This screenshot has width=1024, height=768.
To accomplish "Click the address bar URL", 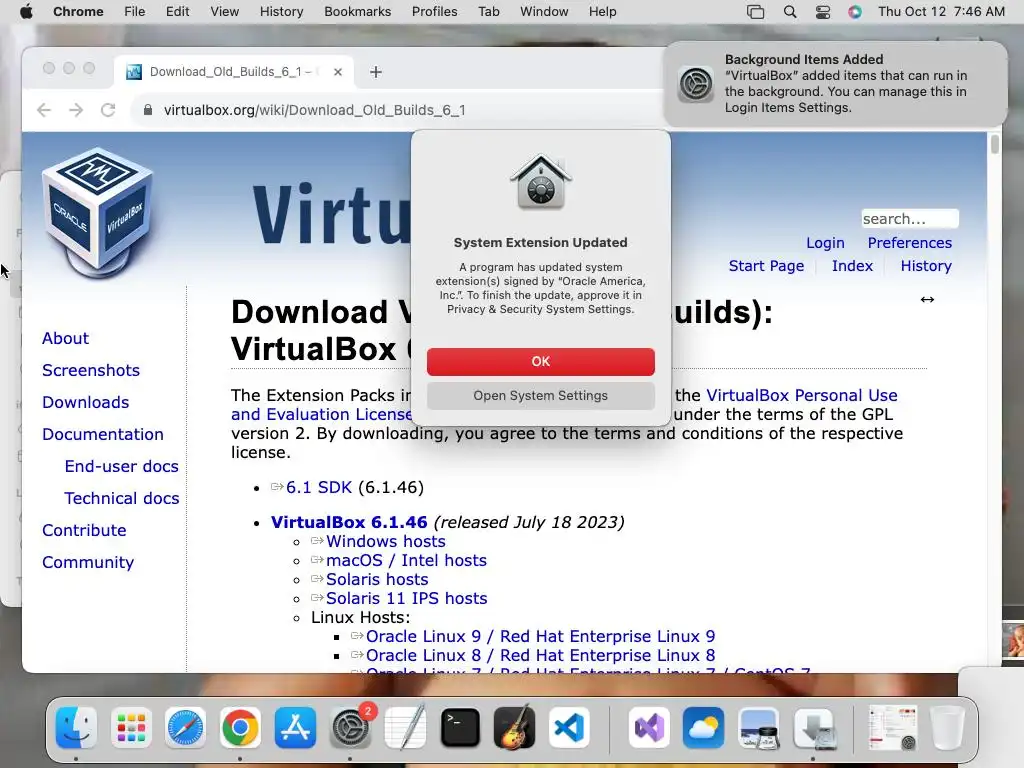I will (314, 110).
